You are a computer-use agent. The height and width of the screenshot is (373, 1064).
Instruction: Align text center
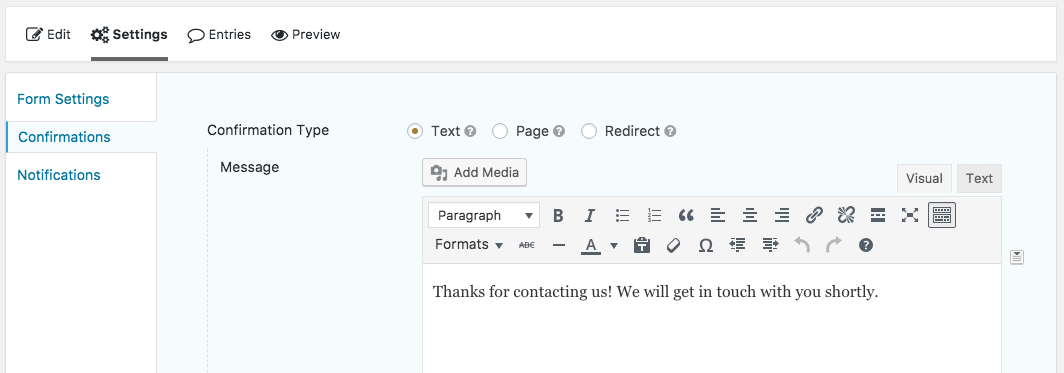click(x=750, y=216)
